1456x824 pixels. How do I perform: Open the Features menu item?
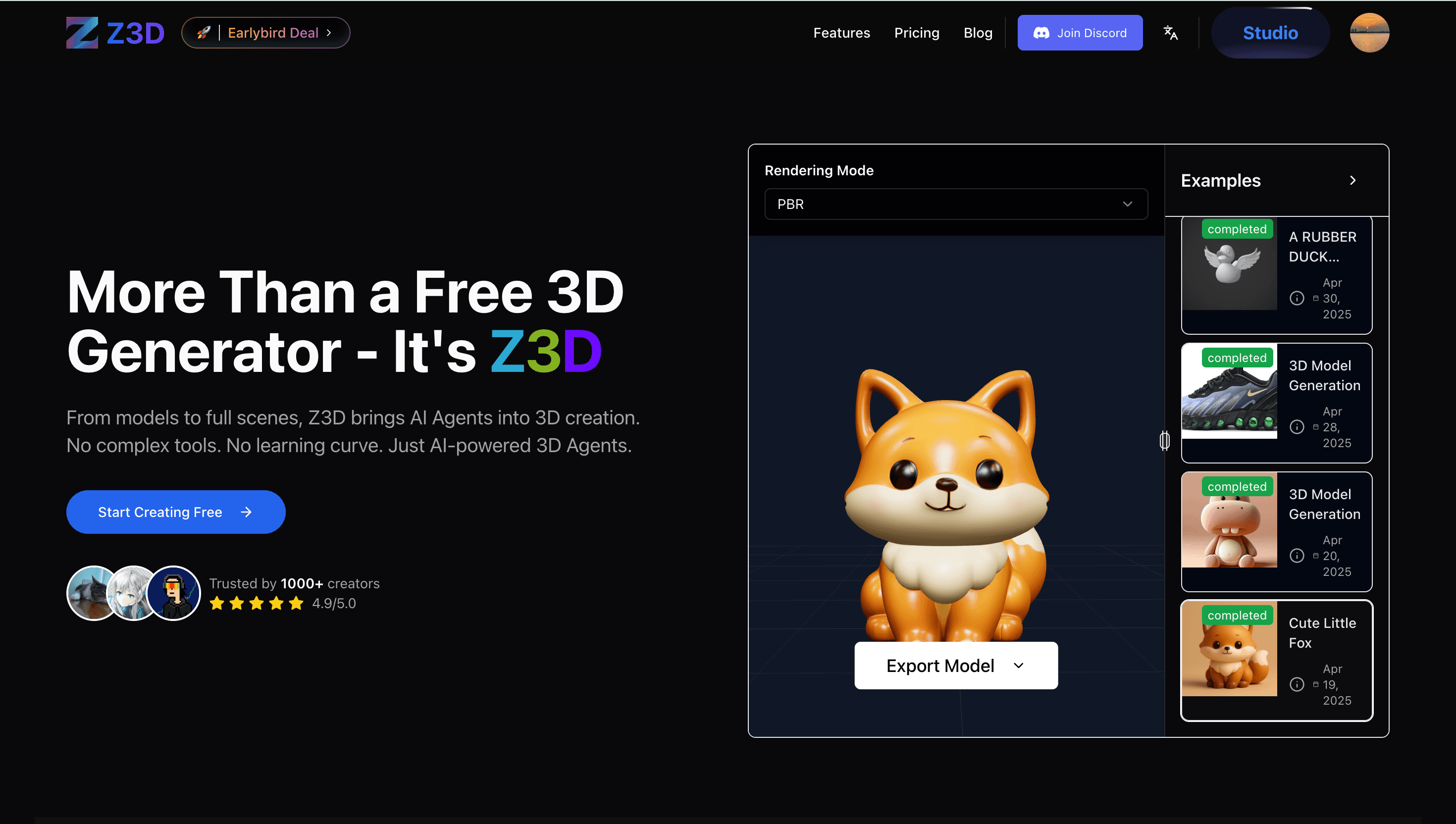tap(841, 33)
